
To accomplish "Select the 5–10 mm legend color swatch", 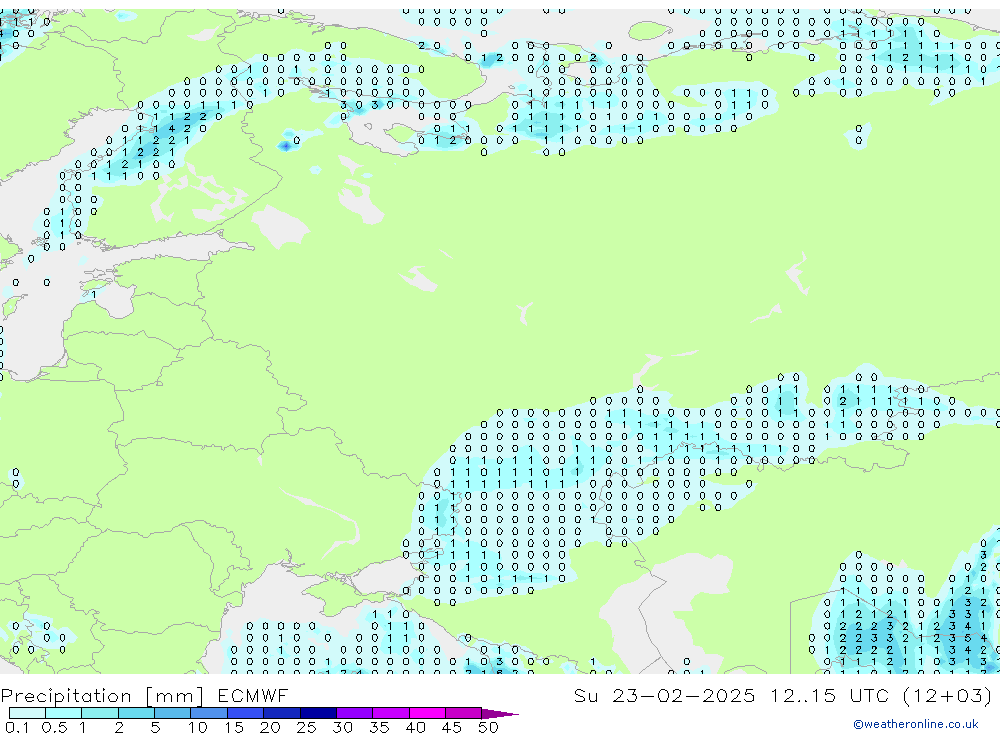I will coord(173,713).
